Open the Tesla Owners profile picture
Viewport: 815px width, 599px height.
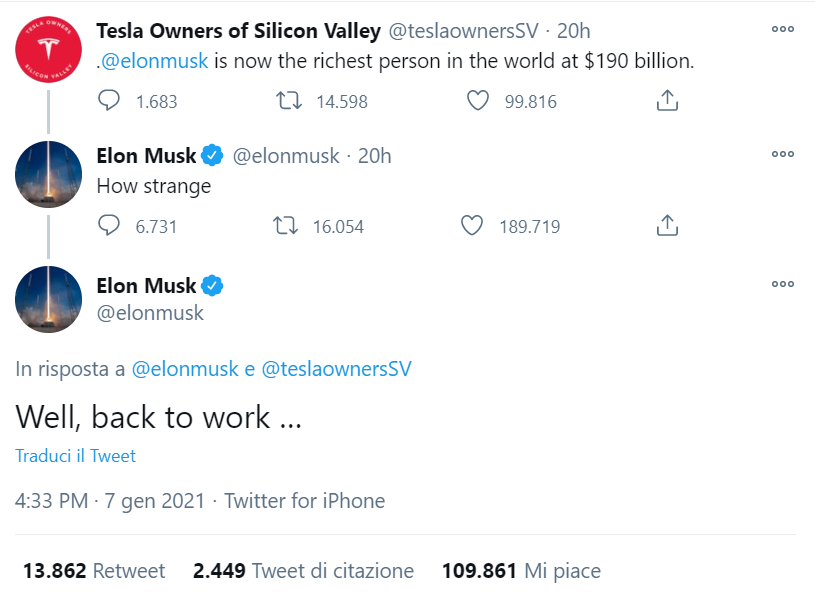49,50
